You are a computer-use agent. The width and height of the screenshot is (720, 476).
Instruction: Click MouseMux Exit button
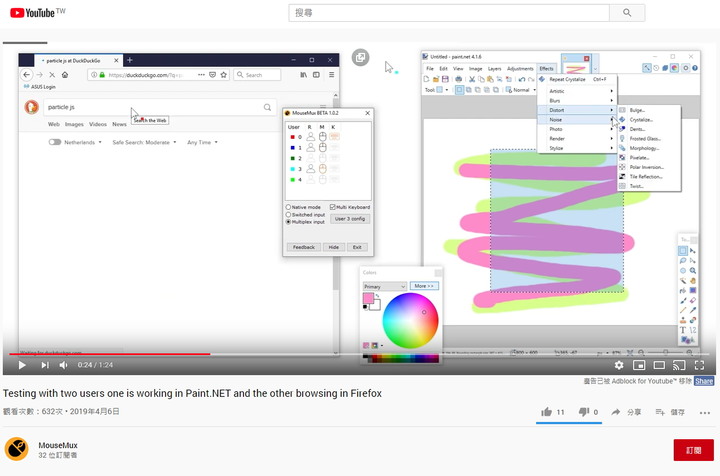coord(357,247)
